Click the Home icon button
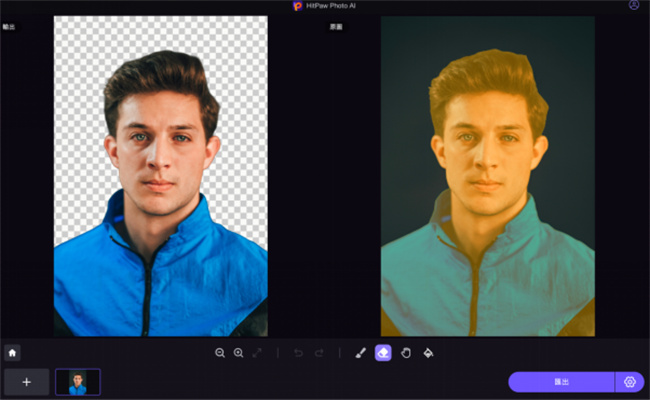Viewport: 650px width, 400px height. [x=12, y=353]
